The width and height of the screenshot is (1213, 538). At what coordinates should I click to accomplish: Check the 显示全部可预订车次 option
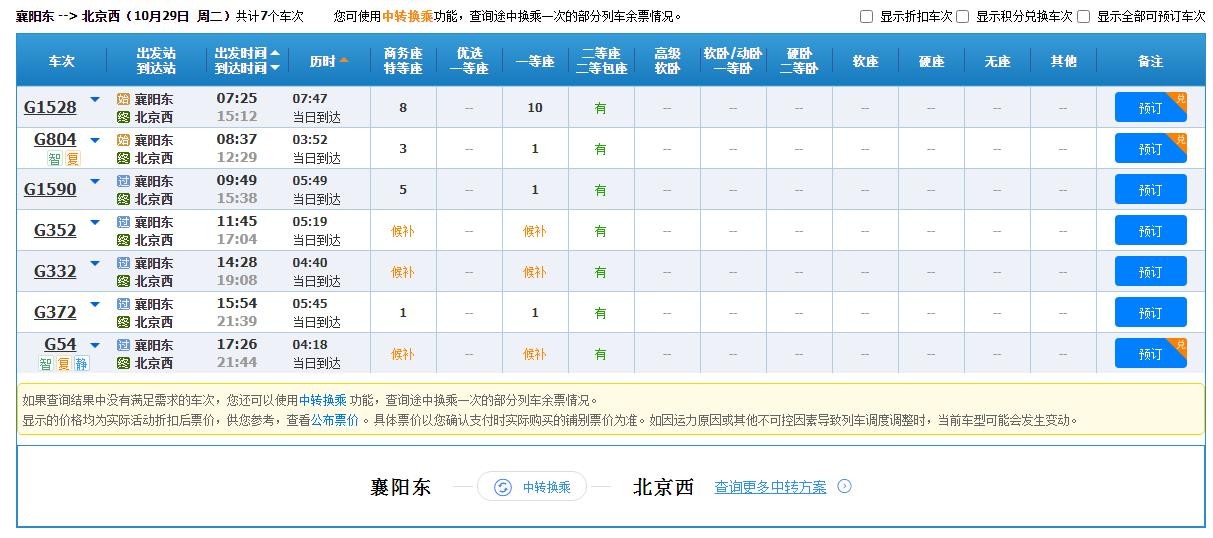click(x=1083, y=17)
